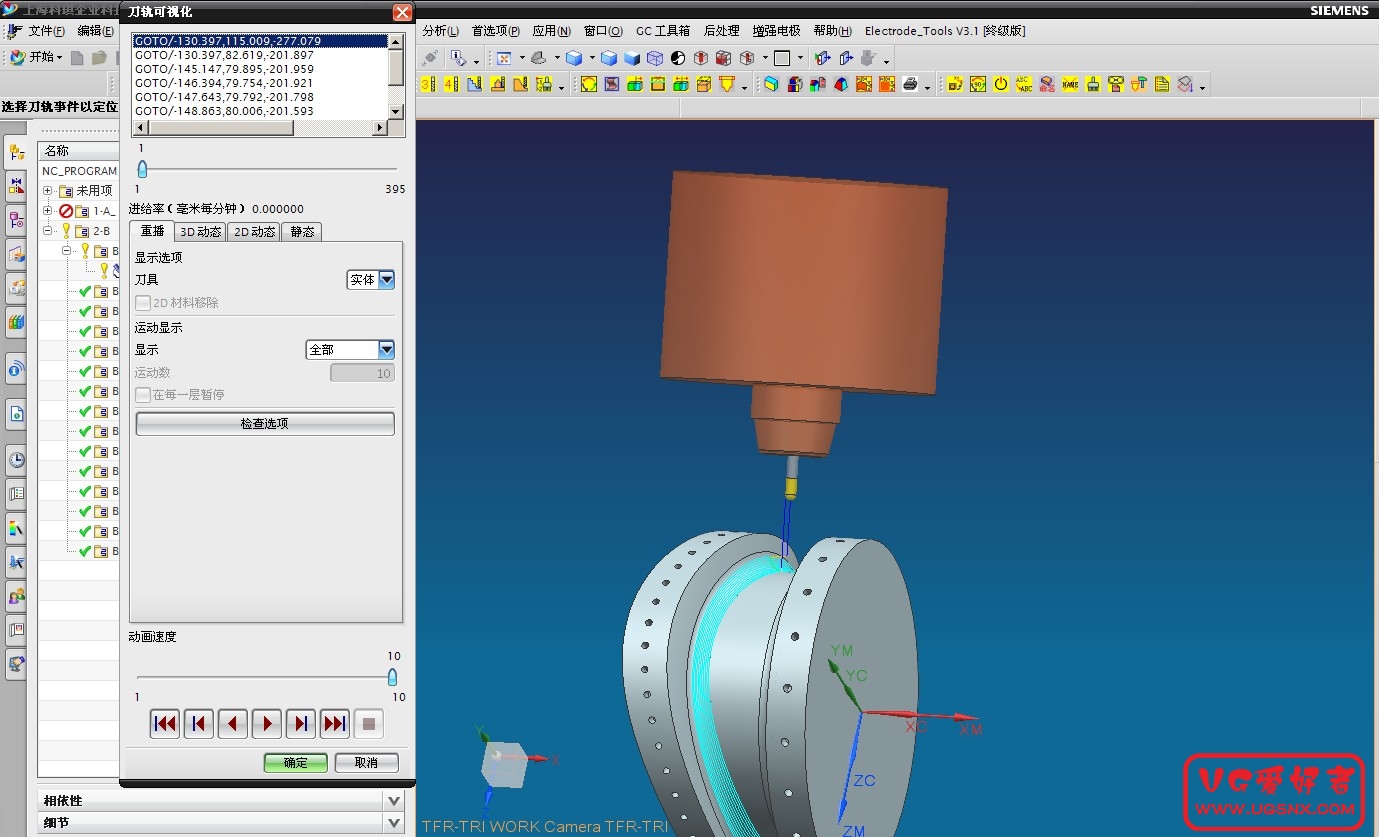Click the power symbol icon in the Electrode toolbar
The width and height of the screenshot is (1379, 837).
click(x=1001, y=85)
